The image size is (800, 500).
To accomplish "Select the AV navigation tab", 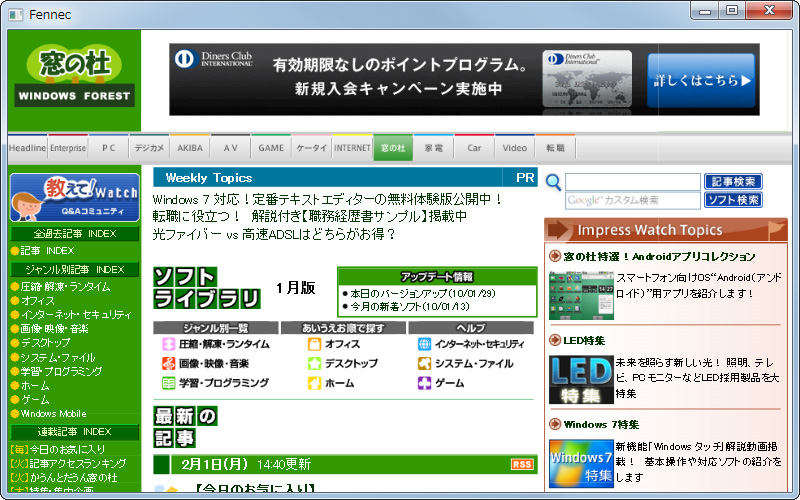I will pyautogui.click(x=231, y=148).
